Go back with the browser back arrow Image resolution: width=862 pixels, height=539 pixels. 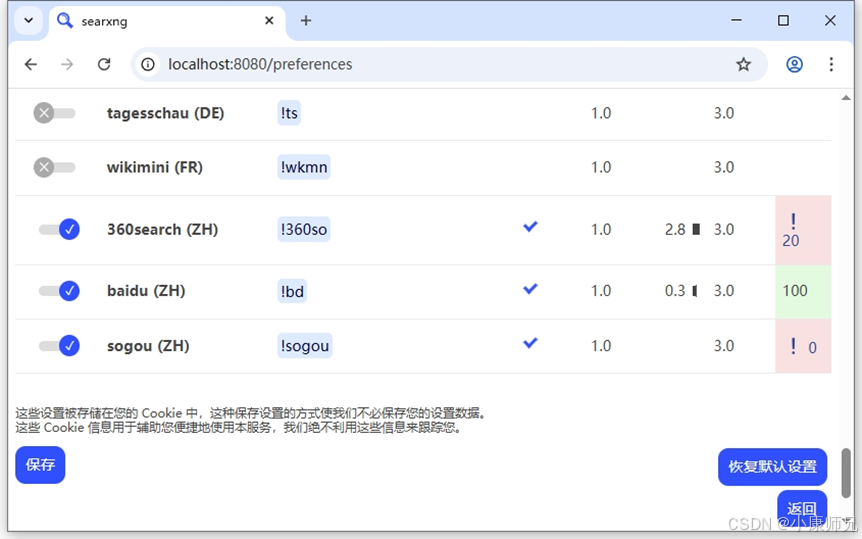(31, 64)
